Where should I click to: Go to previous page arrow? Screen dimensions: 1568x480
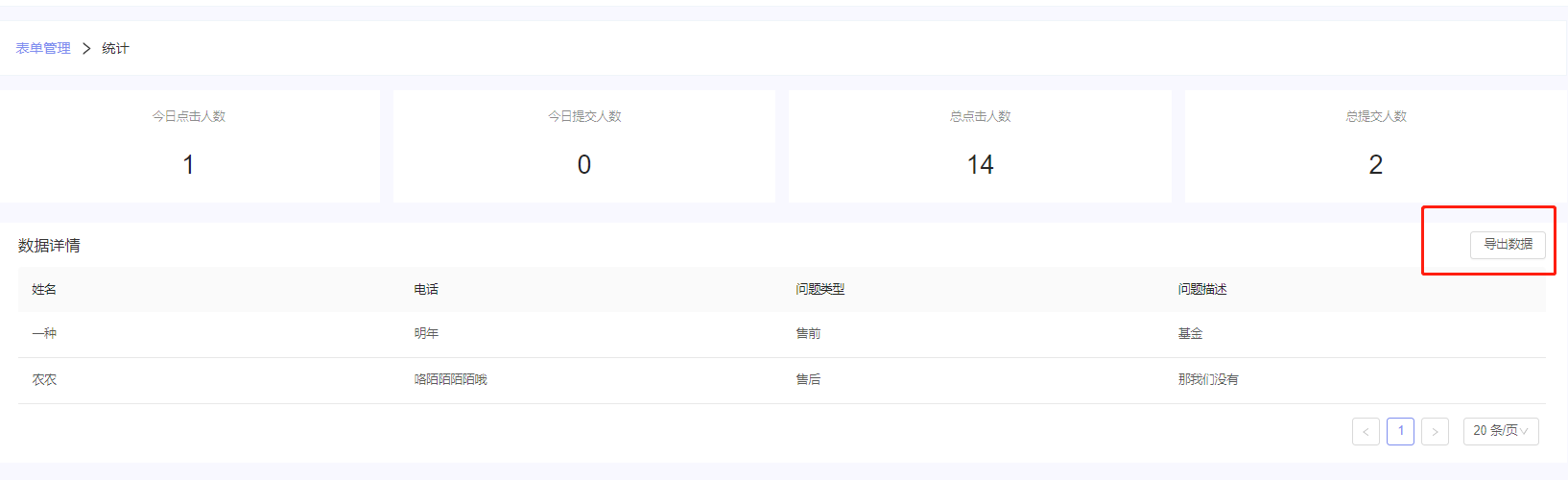tap(1366, 431)
